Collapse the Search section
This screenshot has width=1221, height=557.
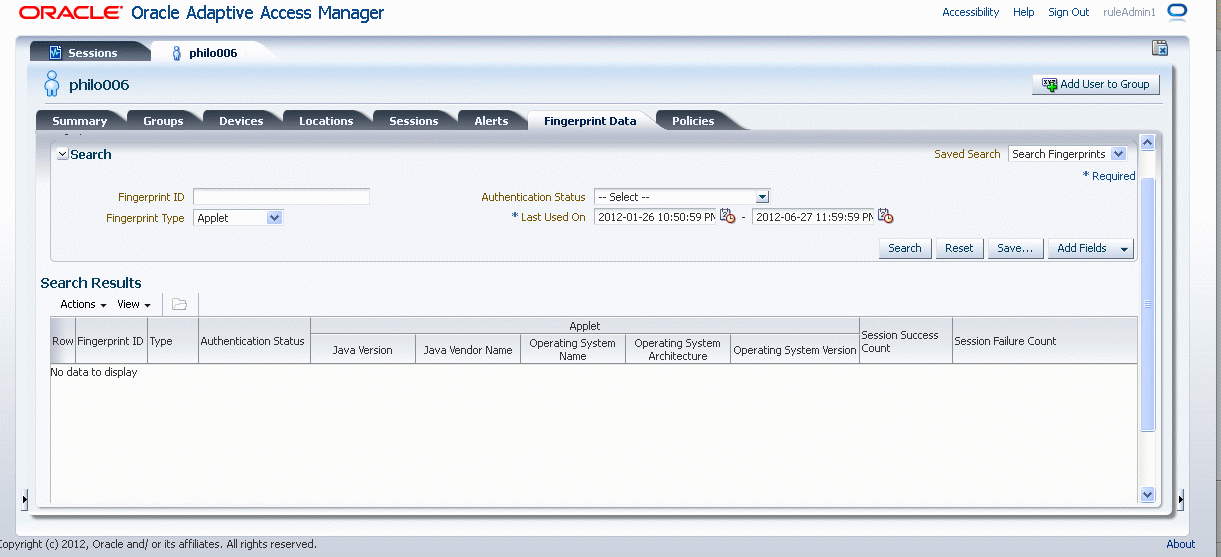(x=62, y=155)
